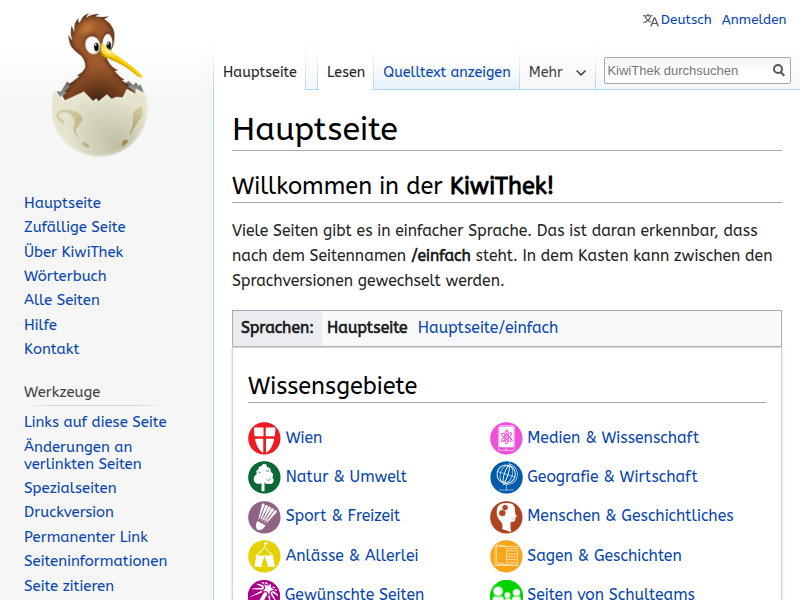
Task: Open the Druckversion tool link
Action: (69, 512)
